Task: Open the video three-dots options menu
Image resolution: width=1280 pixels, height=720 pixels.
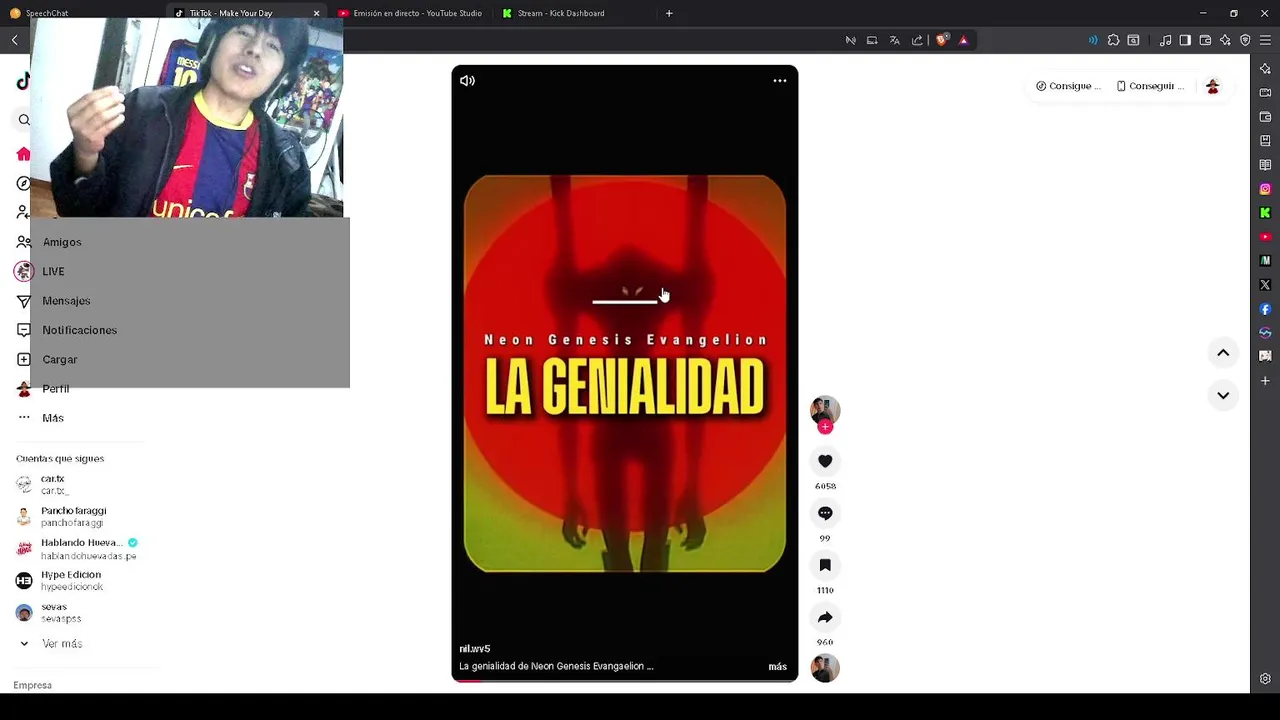Action: [780, 81]
